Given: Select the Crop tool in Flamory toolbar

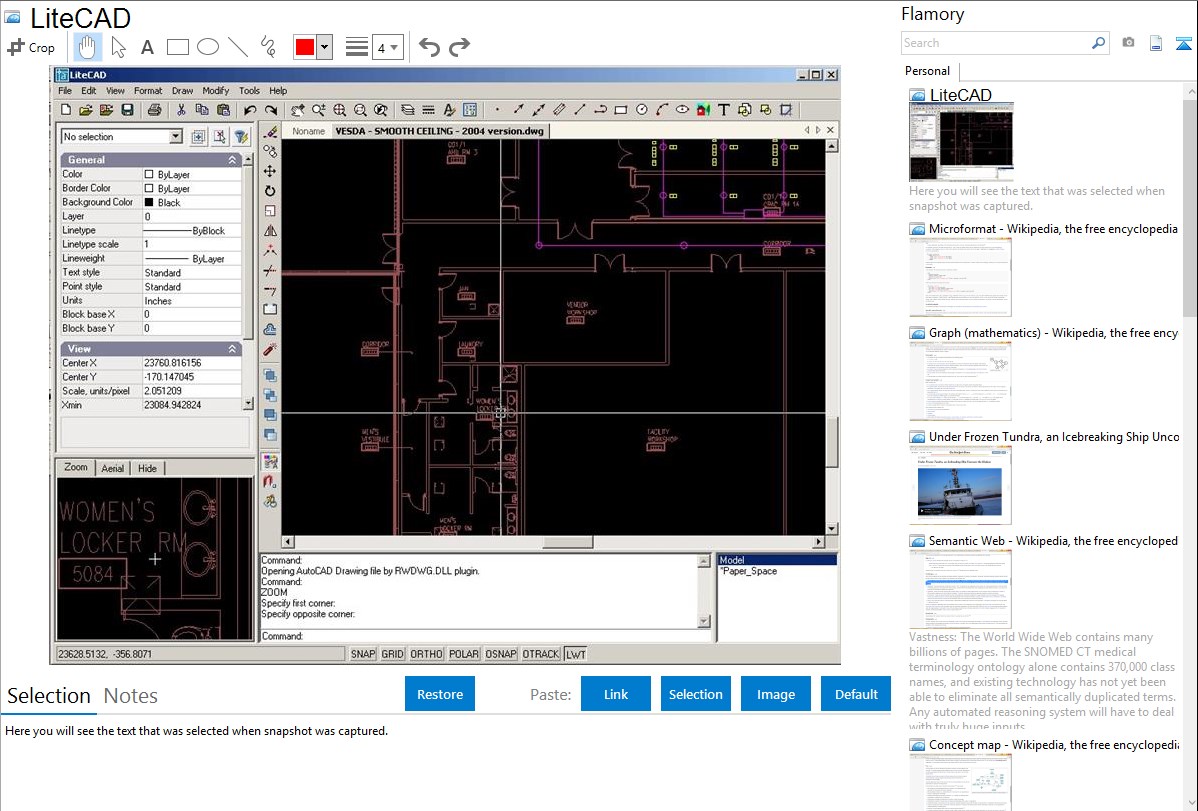Looking at the screenshot, I should click(31, 47).
